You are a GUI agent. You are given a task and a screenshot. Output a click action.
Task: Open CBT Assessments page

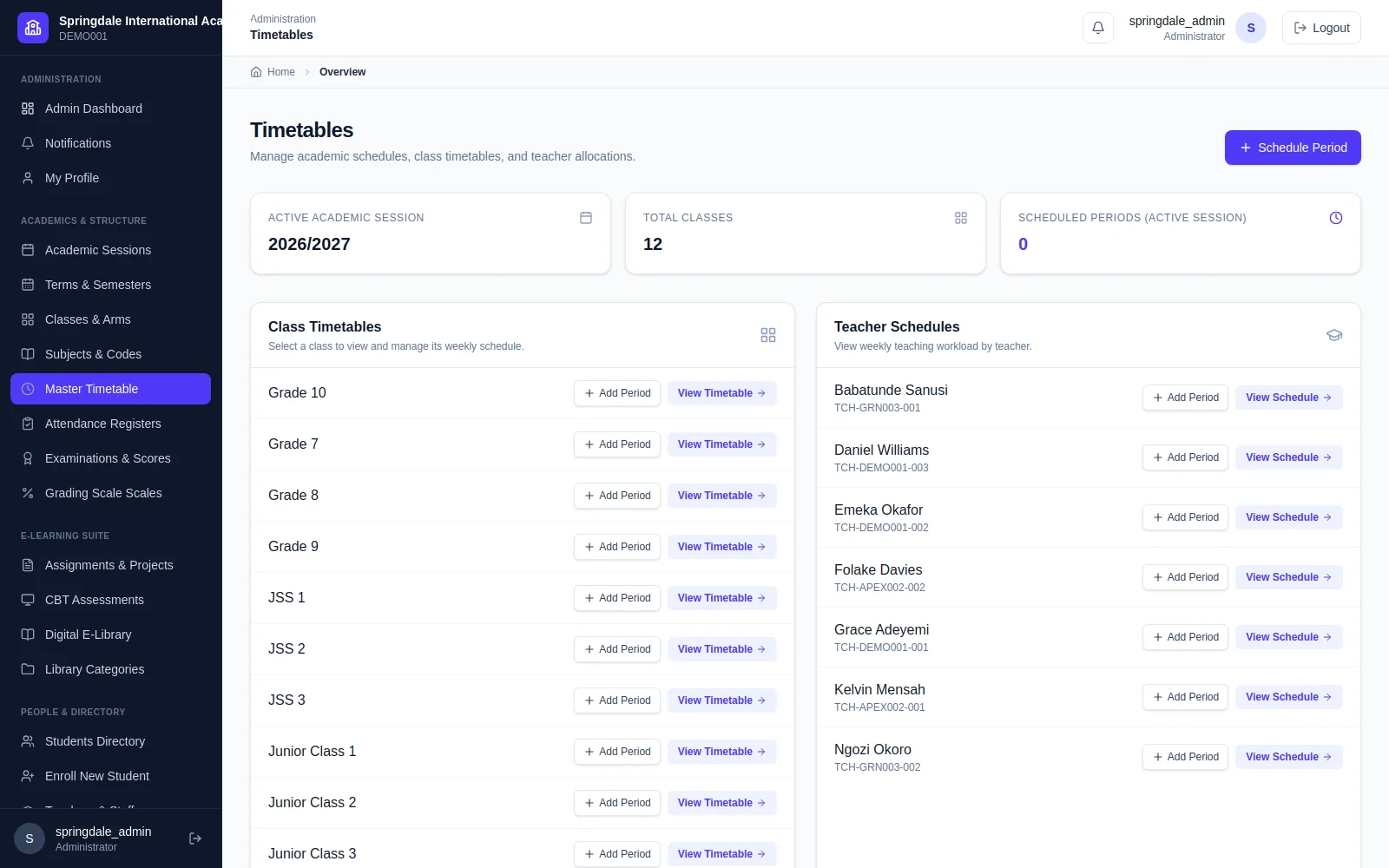pos(110,600)
